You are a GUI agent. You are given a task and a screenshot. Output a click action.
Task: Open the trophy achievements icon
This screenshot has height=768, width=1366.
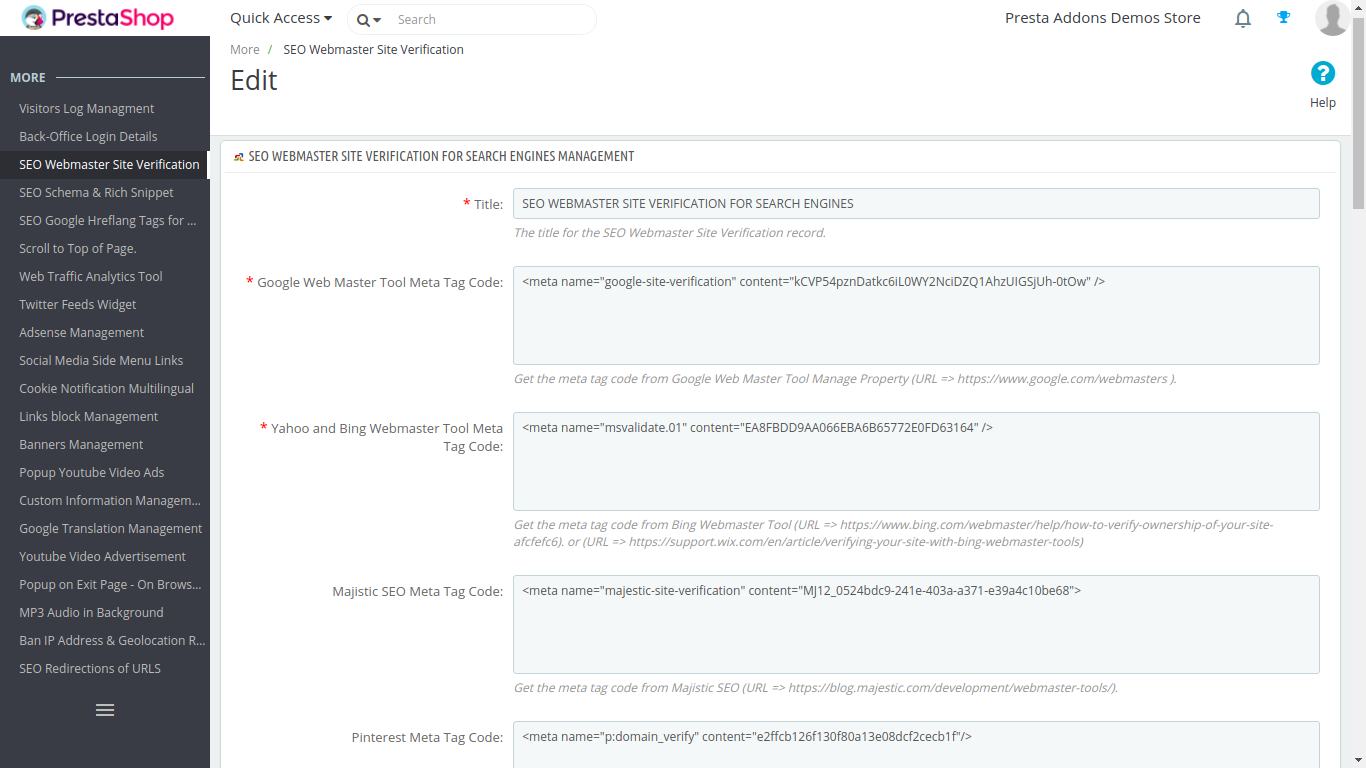[1284, 17]
